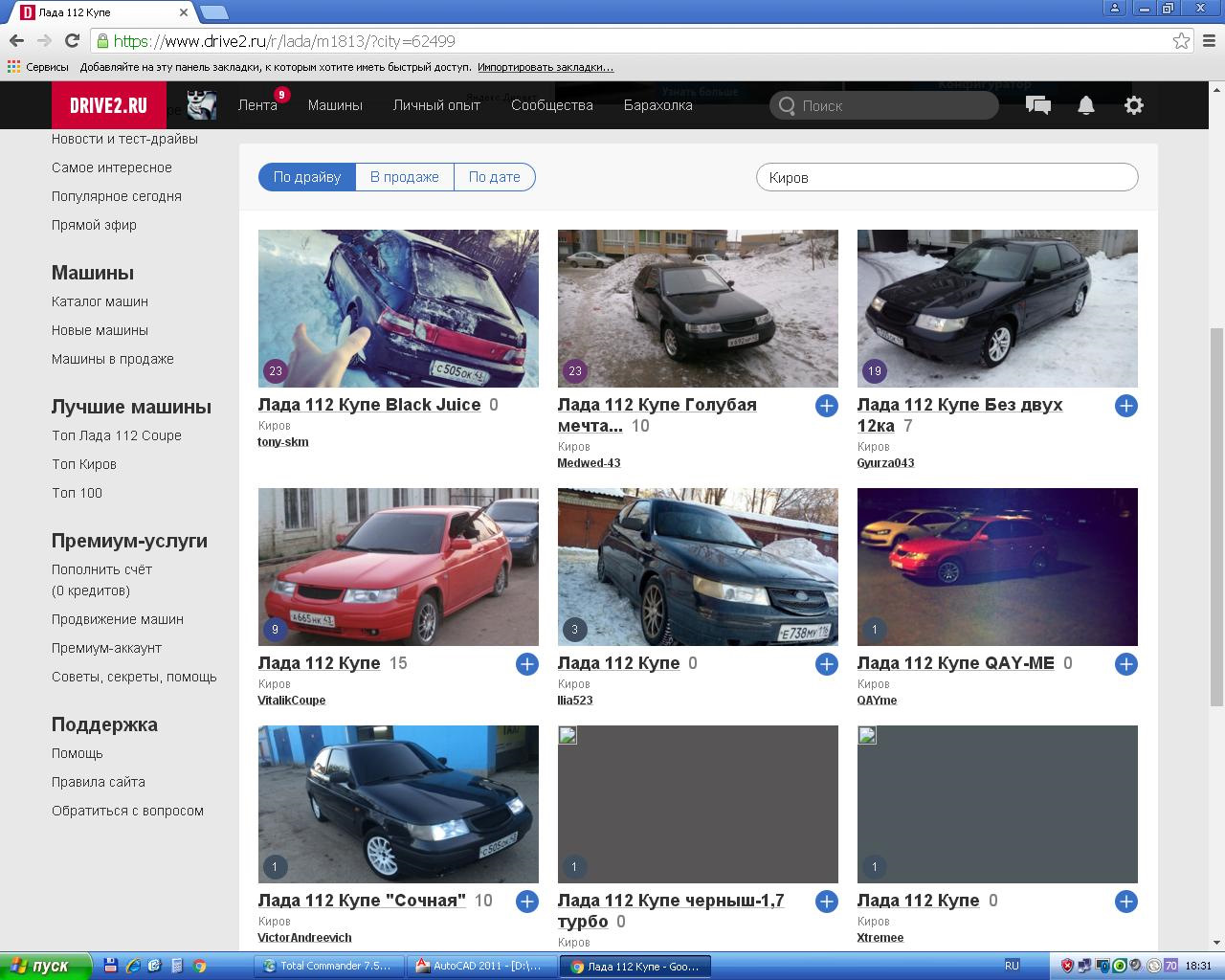This screenshot has width=1225, height=980.
Task: Open the Black Juice car photo thumbnail
Action: tap(398, 308)
